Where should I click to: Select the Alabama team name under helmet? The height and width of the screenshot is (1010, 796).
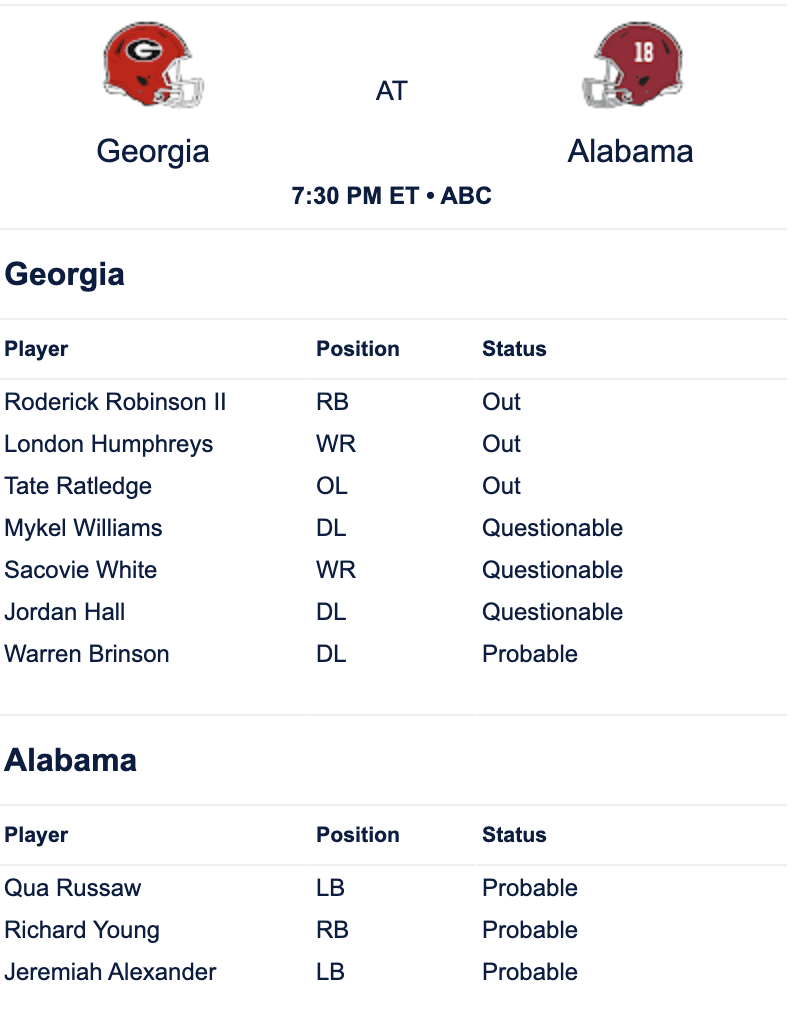[x=630, y=151]
